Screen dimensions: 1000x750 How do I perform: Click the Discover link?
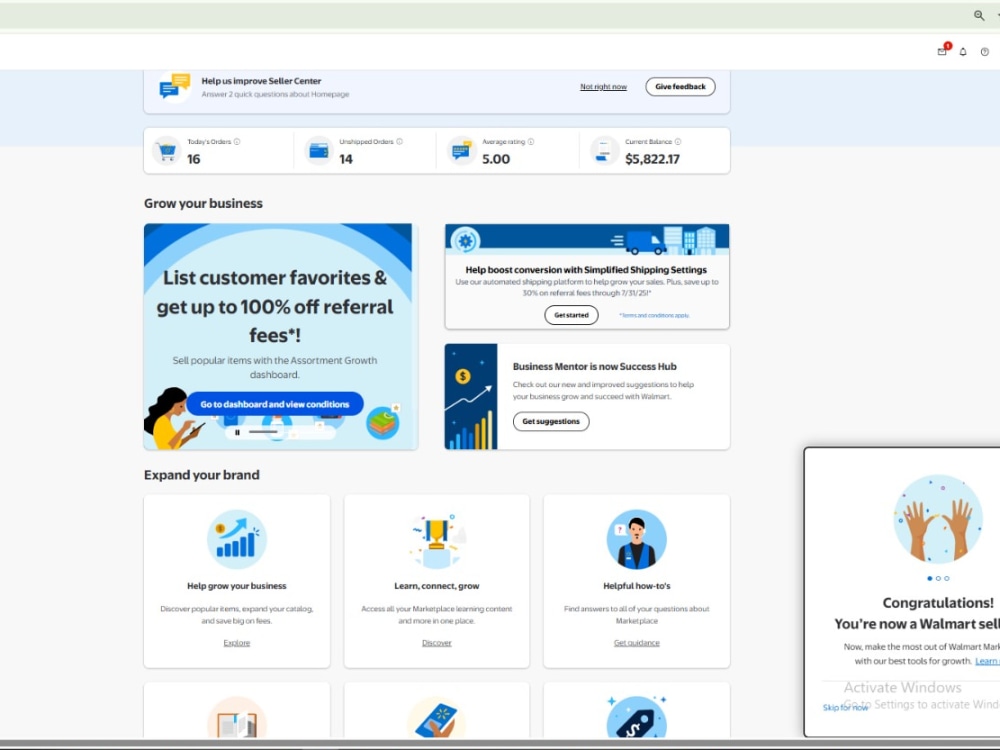[x=437, y=643]
